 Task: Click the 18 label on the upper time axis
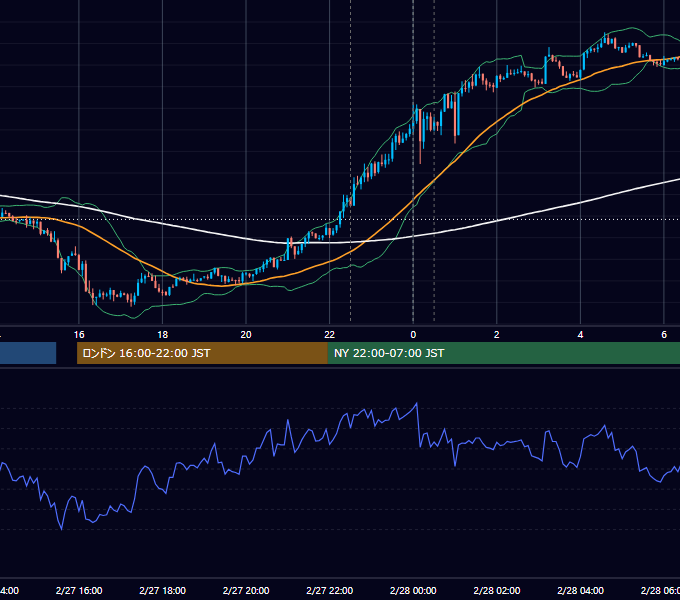tap(162, 335)
